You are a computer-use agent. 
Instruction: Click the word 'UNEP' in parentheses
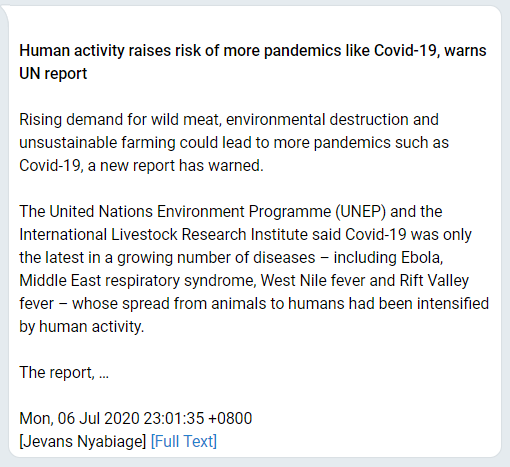point(361,212)
